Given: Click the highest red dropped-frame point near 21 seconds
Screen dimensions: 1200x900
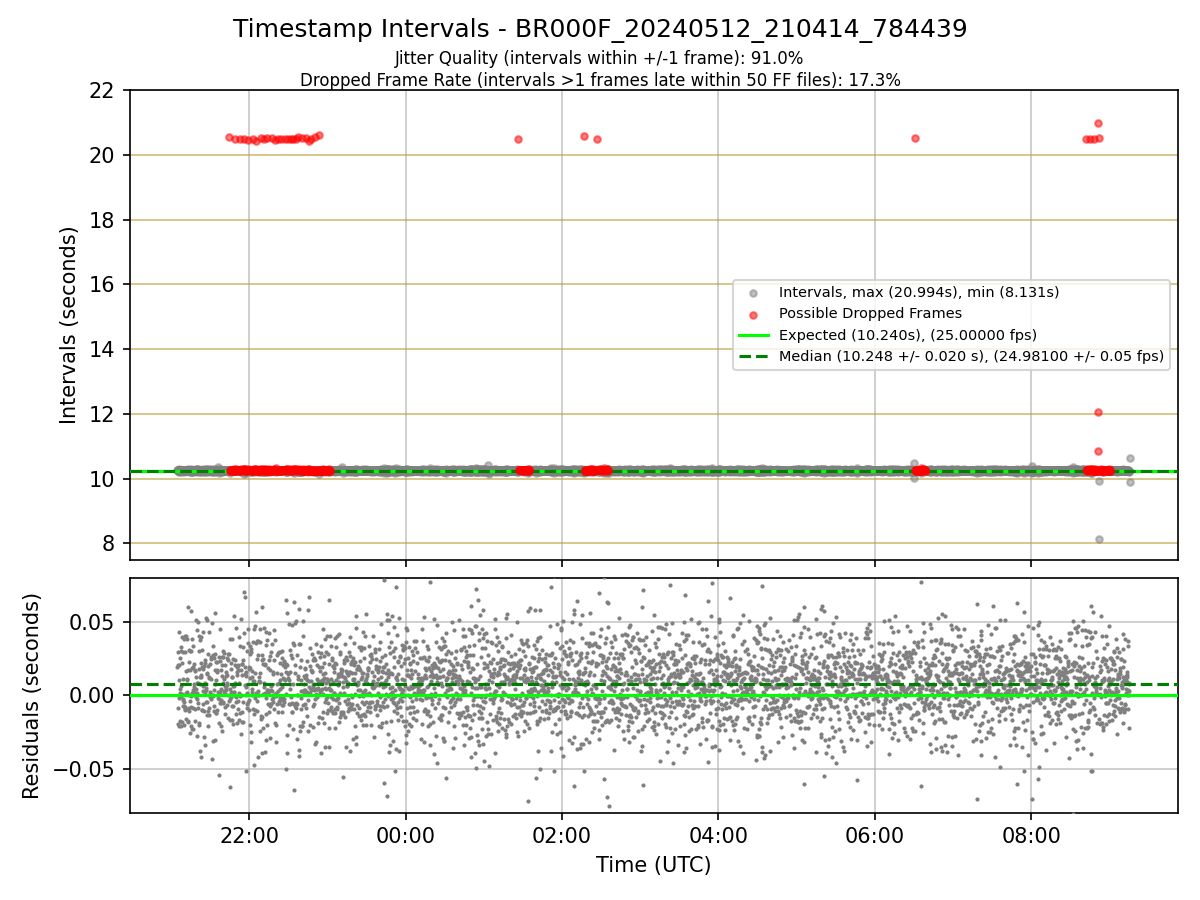Looking at the screenshot, I should pyautogui.click(x=1098, y=123).
